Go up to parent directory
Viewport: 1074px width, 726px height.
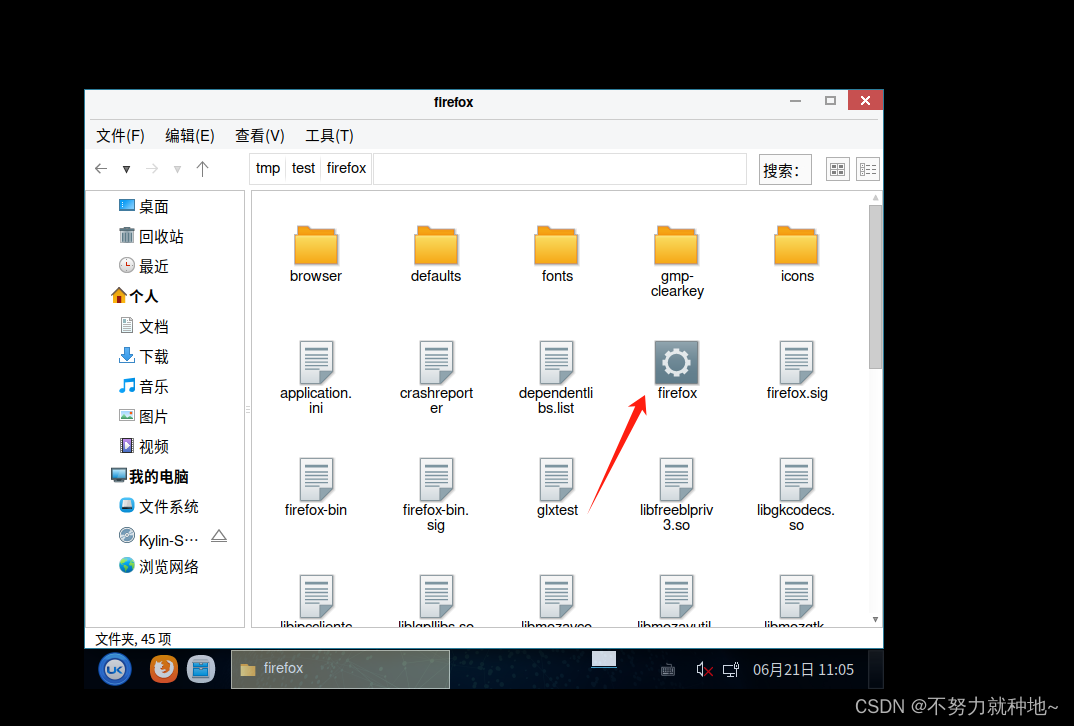tap(202, 168)
